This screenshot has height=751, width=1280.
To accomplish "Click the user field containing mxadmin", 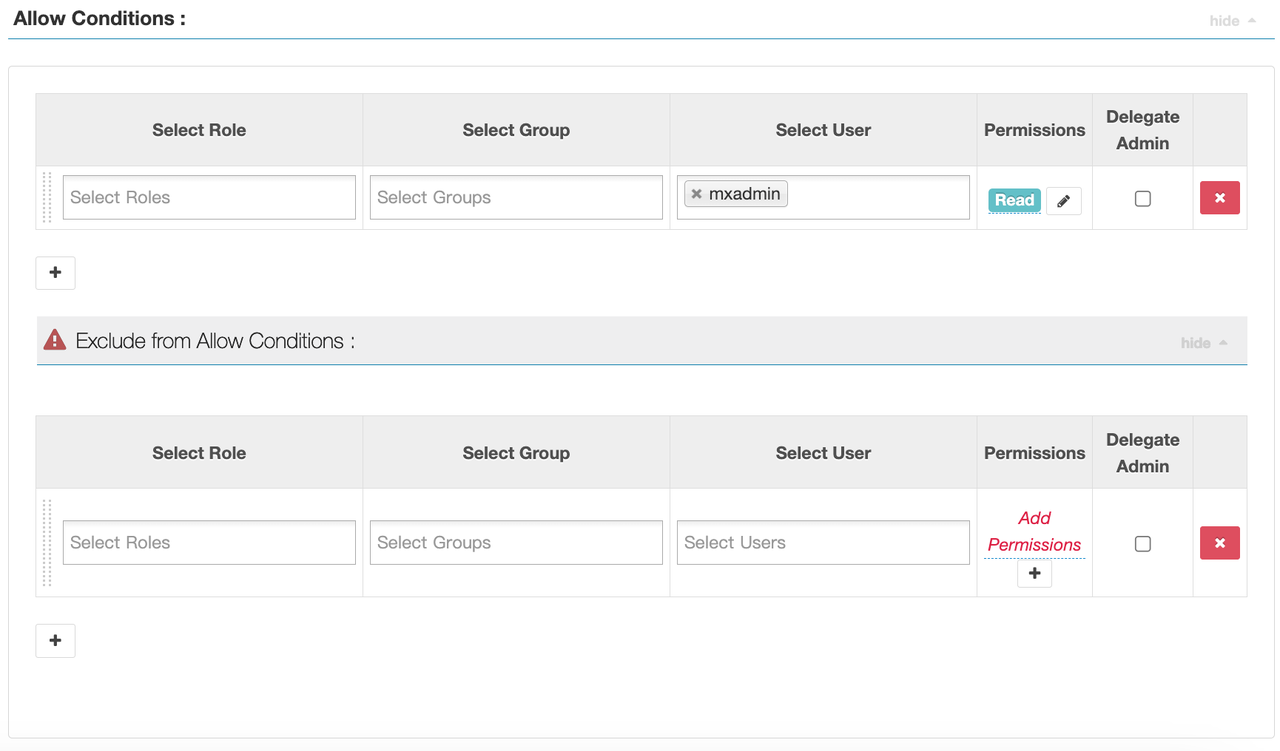I will [x=823, y=197].
